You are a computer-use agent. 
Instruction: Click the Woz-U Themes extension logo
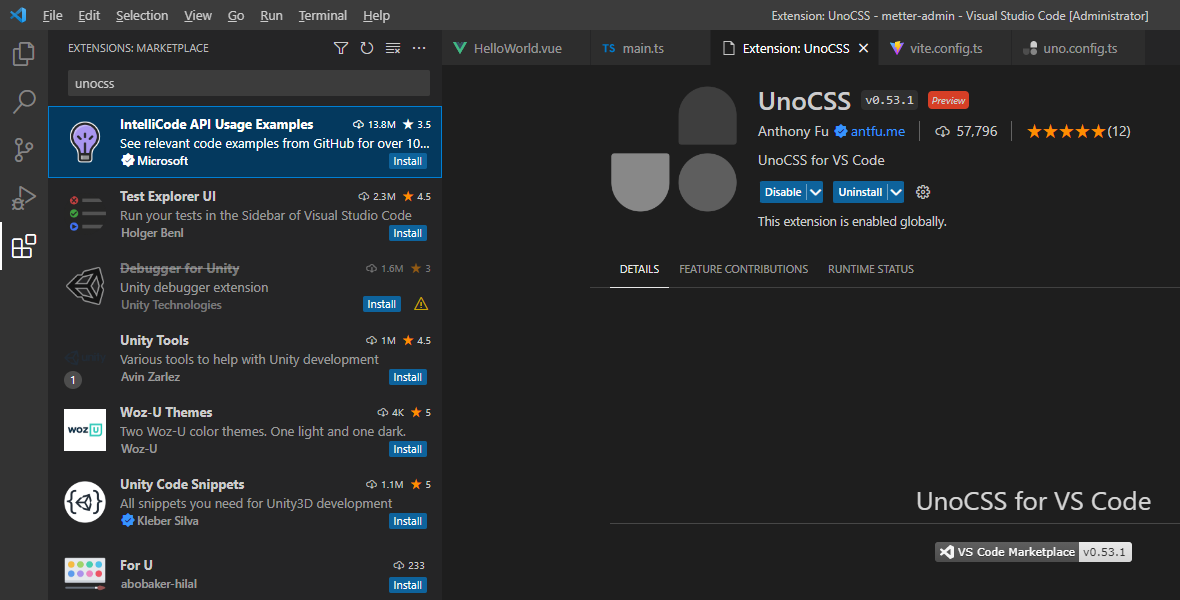[85, 430]
